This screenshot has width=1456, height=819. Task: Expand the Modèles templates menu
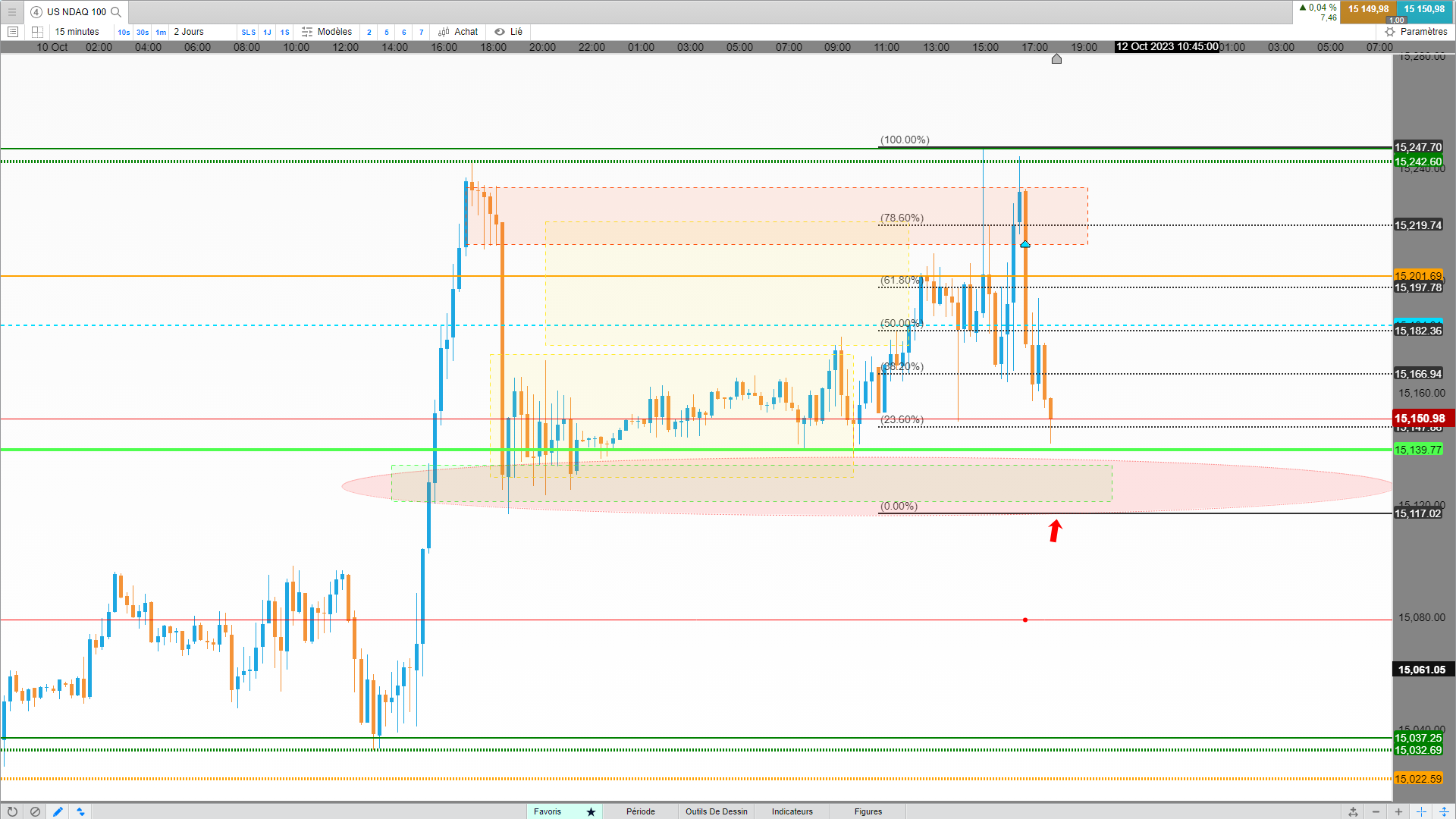tap(327, 32)
